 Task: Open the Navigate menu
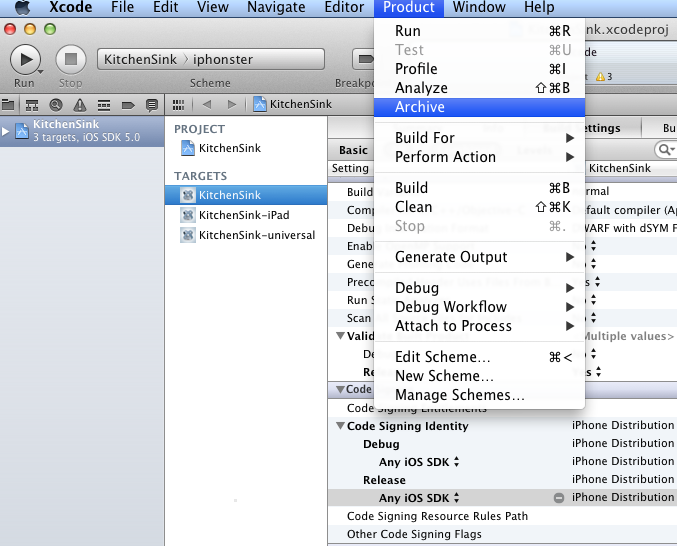pyautogui.click(x=276, y=7)
